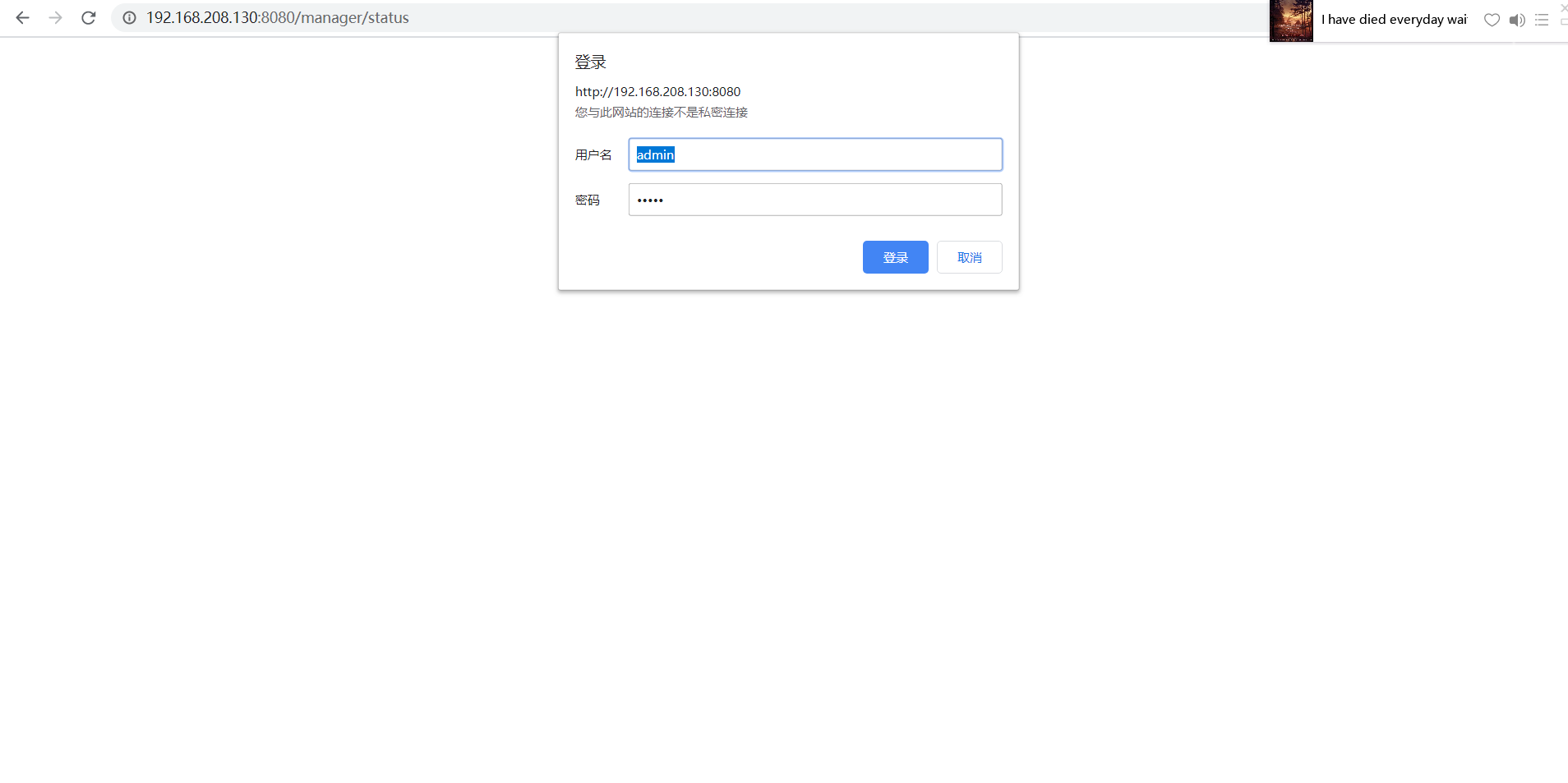Viewport: 1568px width, 783px height.
Task: Click the highlighted admin text to deselect it
Action: pyautogui.click(x=655, y=154)
